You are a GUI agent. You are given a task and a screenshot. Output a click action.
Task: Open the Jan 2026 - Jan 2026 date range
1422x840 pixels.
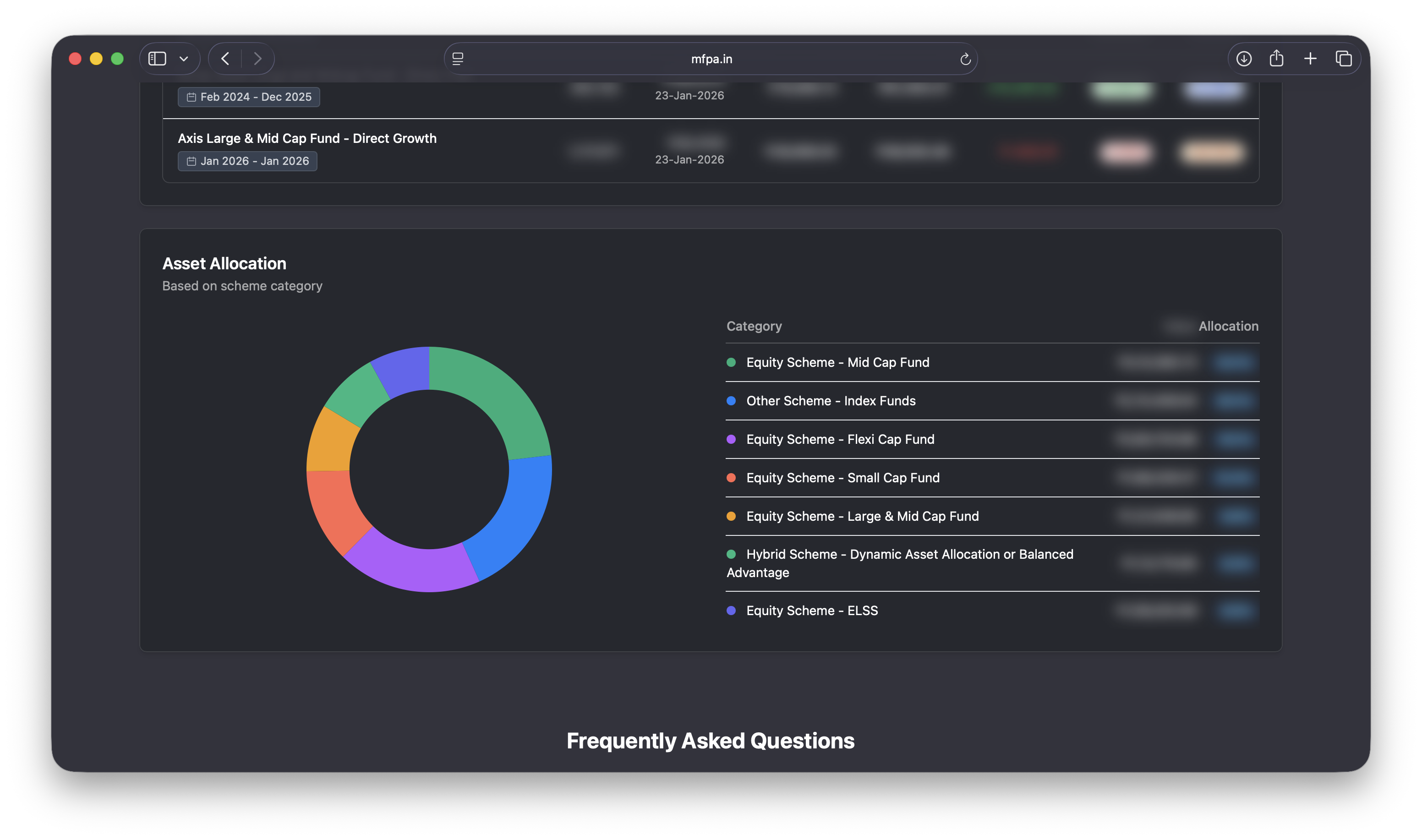point(247,161)
